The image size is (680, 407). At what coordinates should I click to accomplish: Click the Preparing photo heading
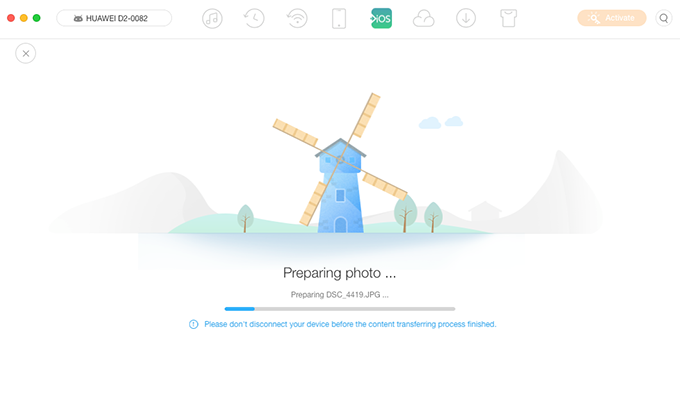click(339, 273)
